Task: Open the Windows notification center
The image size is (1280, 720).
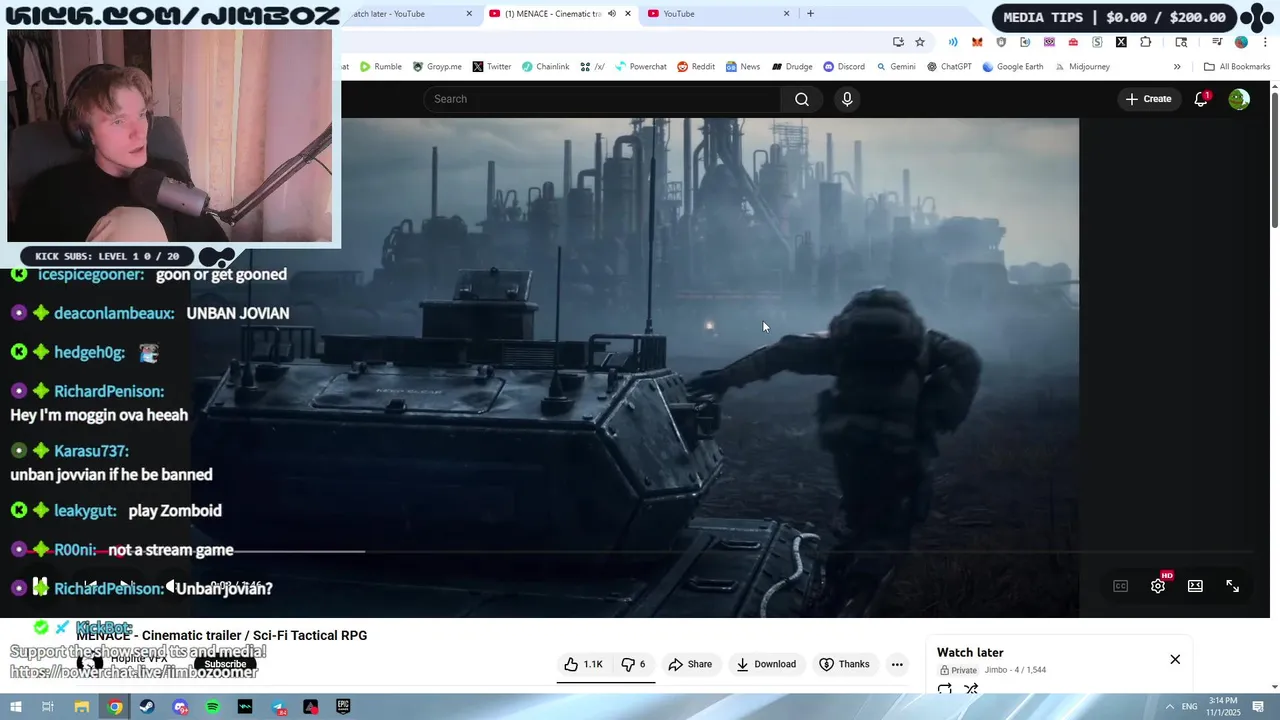Action: coord(1258,707)
